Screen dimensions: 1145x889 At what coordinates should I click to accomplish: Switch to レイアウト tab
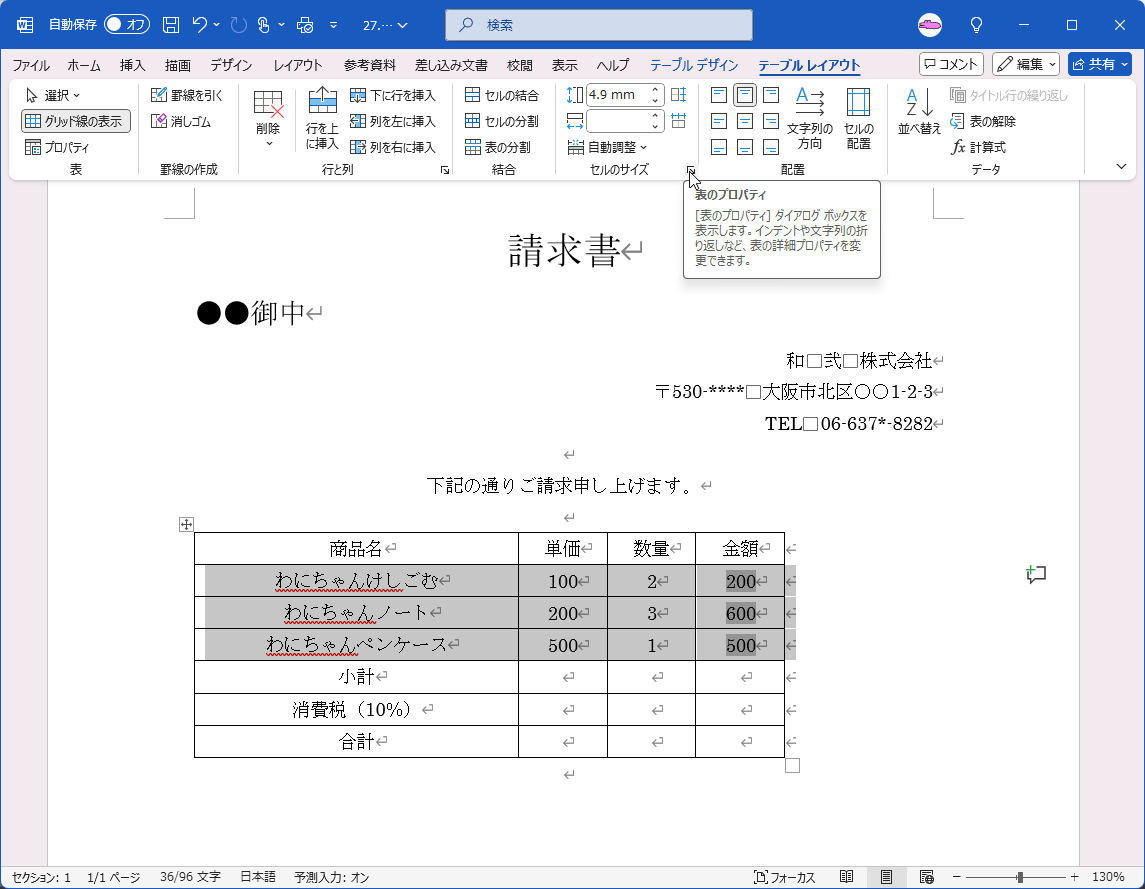[298, 65]
